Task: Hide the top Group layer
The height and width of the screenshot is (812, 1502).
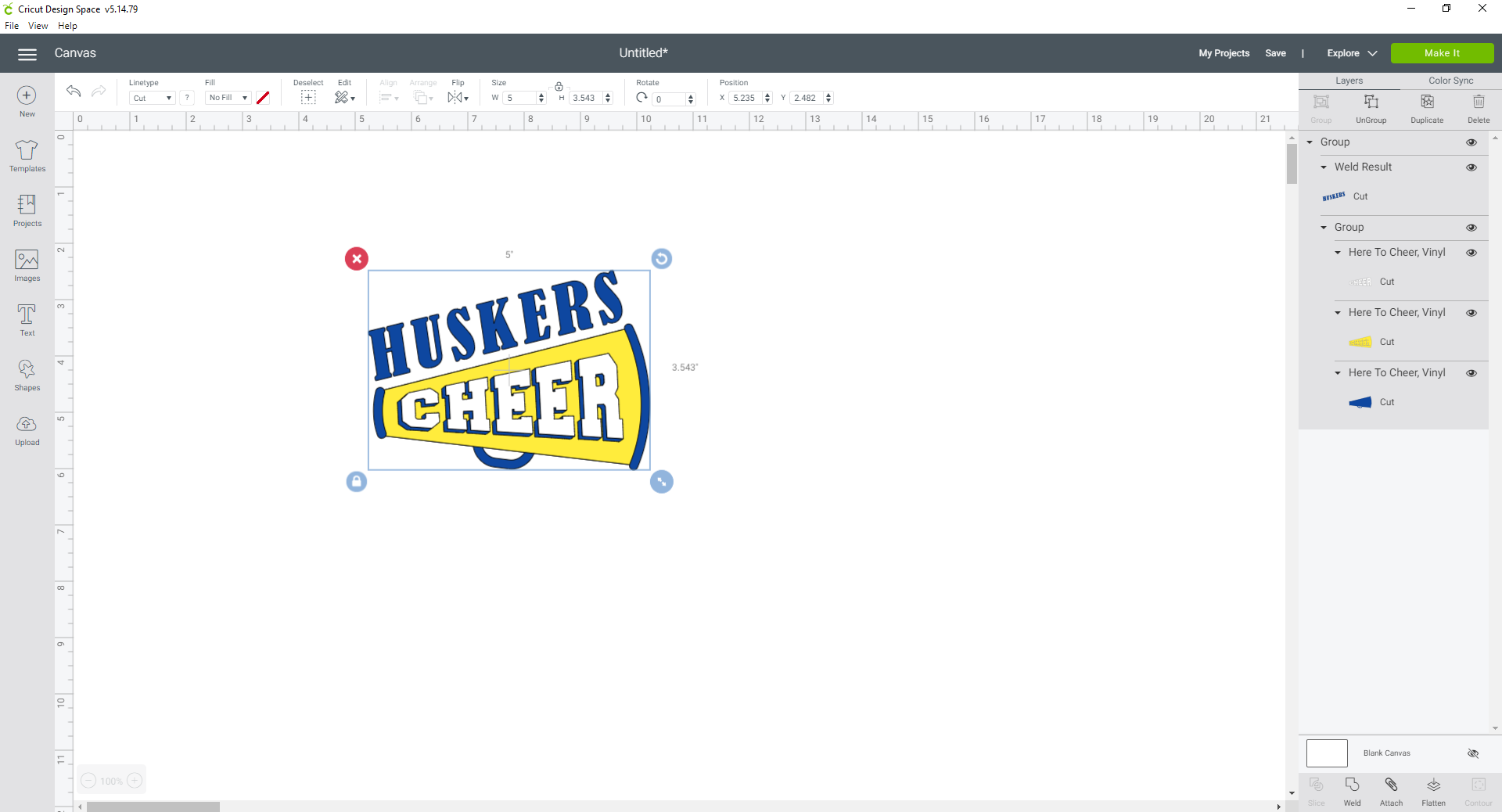Action: point(1471,142)
